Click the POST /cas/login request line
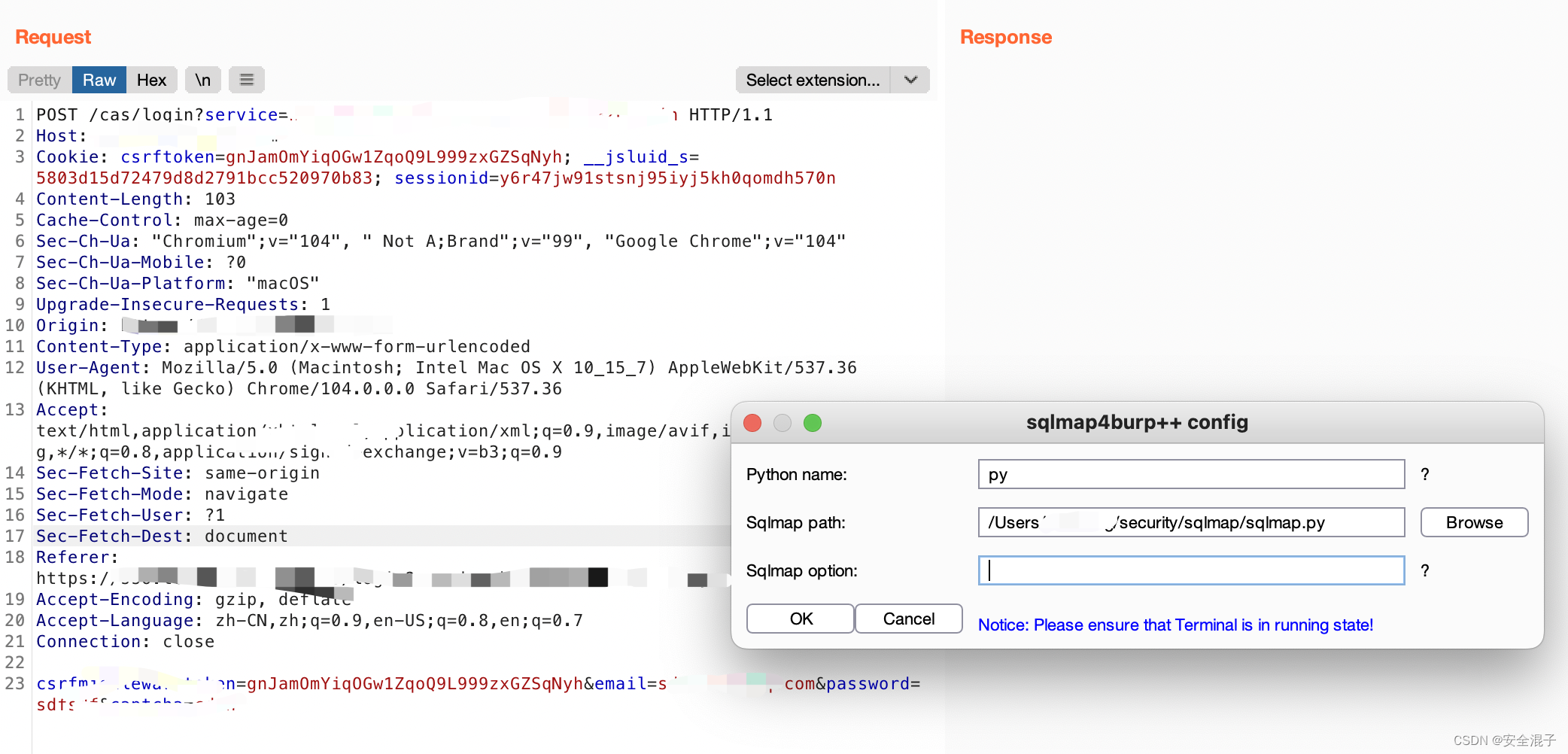Screen dimensions: 1568x754 404,114
